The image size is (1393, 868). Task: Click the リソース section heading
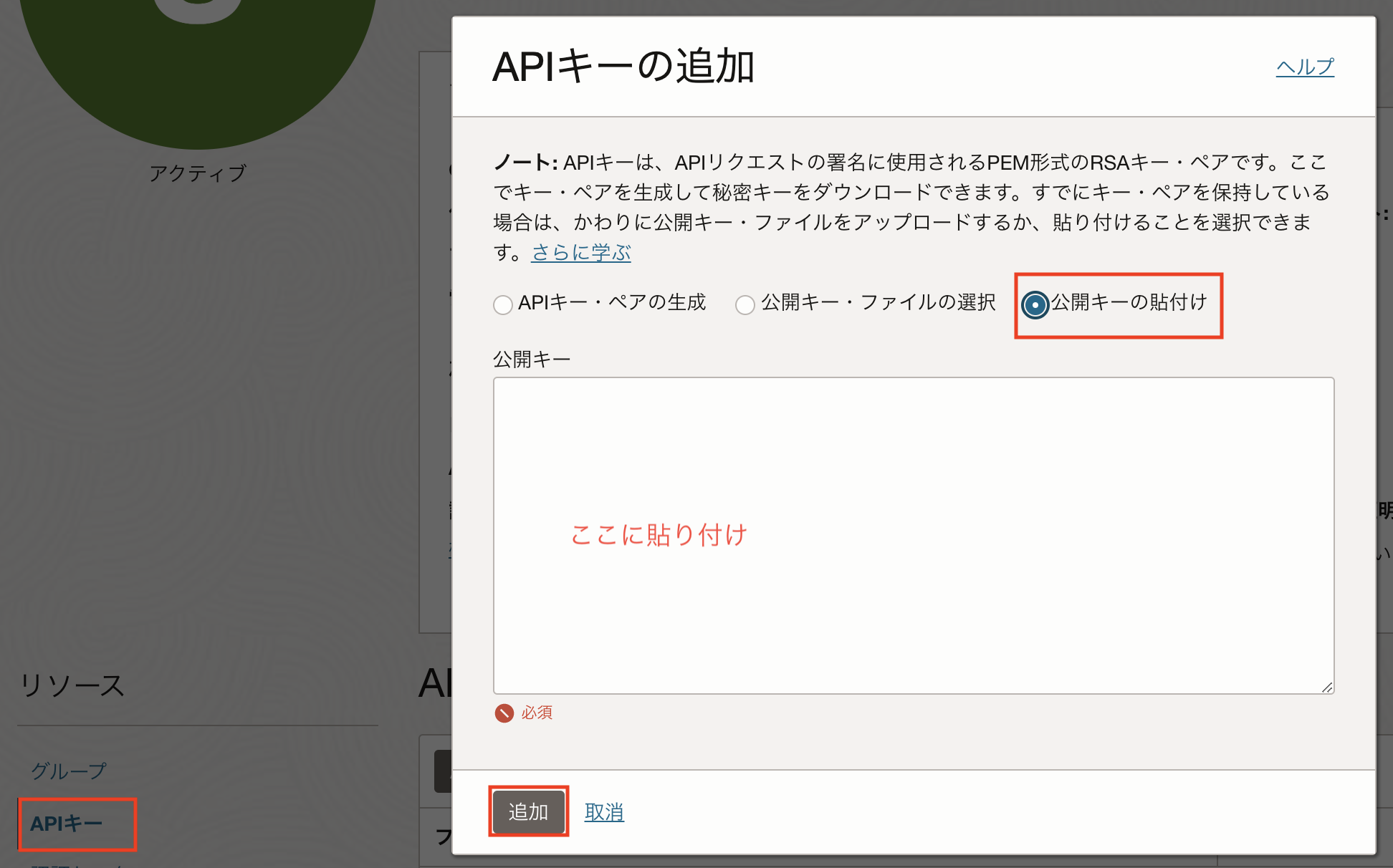tap(72, 685)
